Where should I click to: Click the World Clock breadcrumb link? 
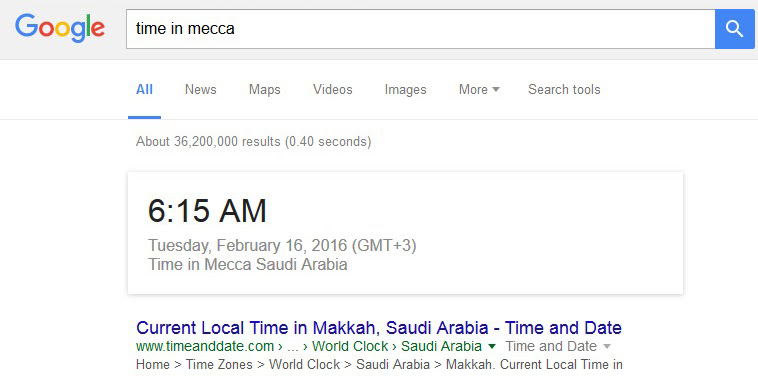pos(350,347)
